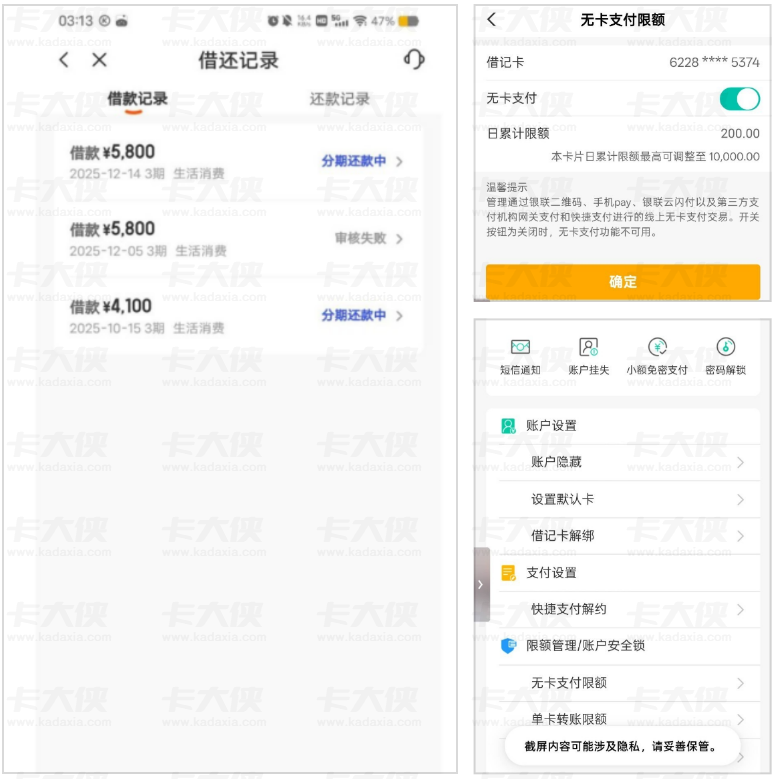Switch to 借款记录 tab
Viewport: 777px width, 779px height.
coord(138,99)
